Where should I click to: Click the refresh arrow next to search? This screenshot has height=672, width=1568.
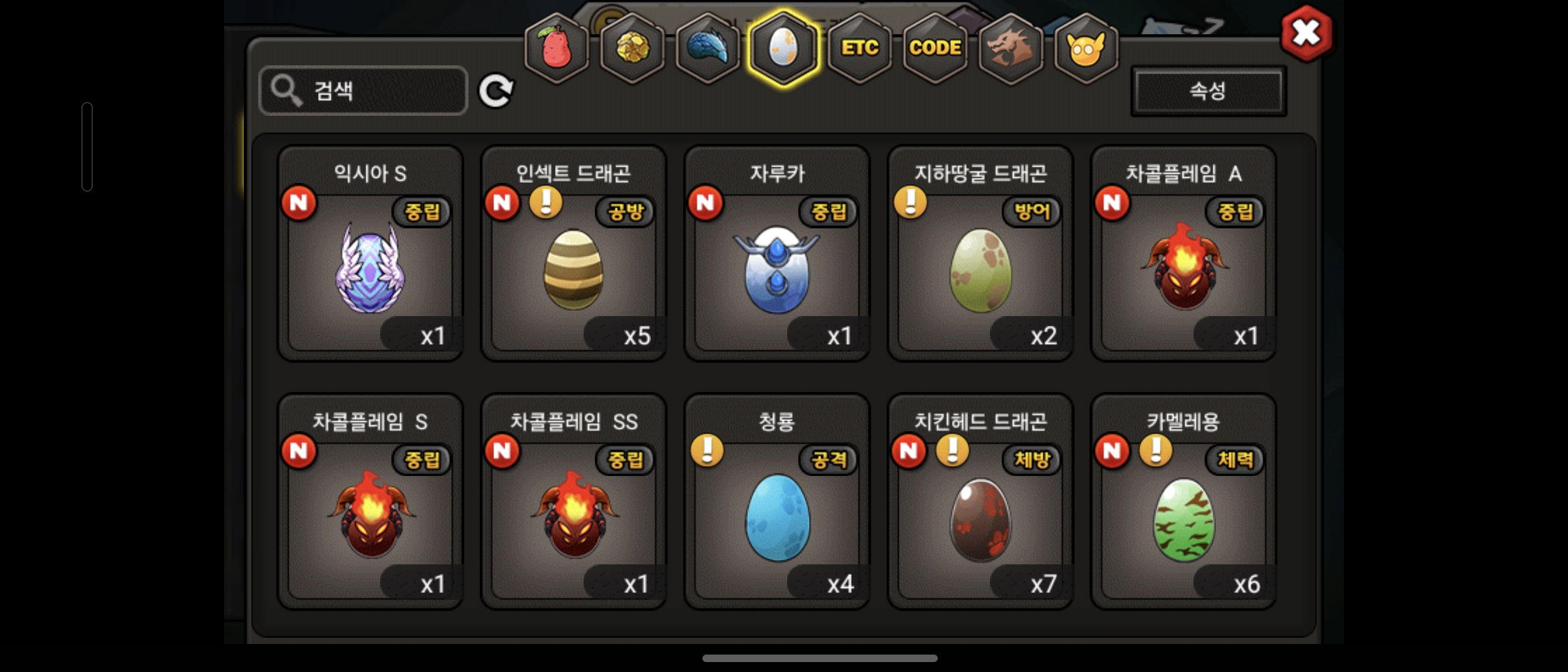coord(496,91)
